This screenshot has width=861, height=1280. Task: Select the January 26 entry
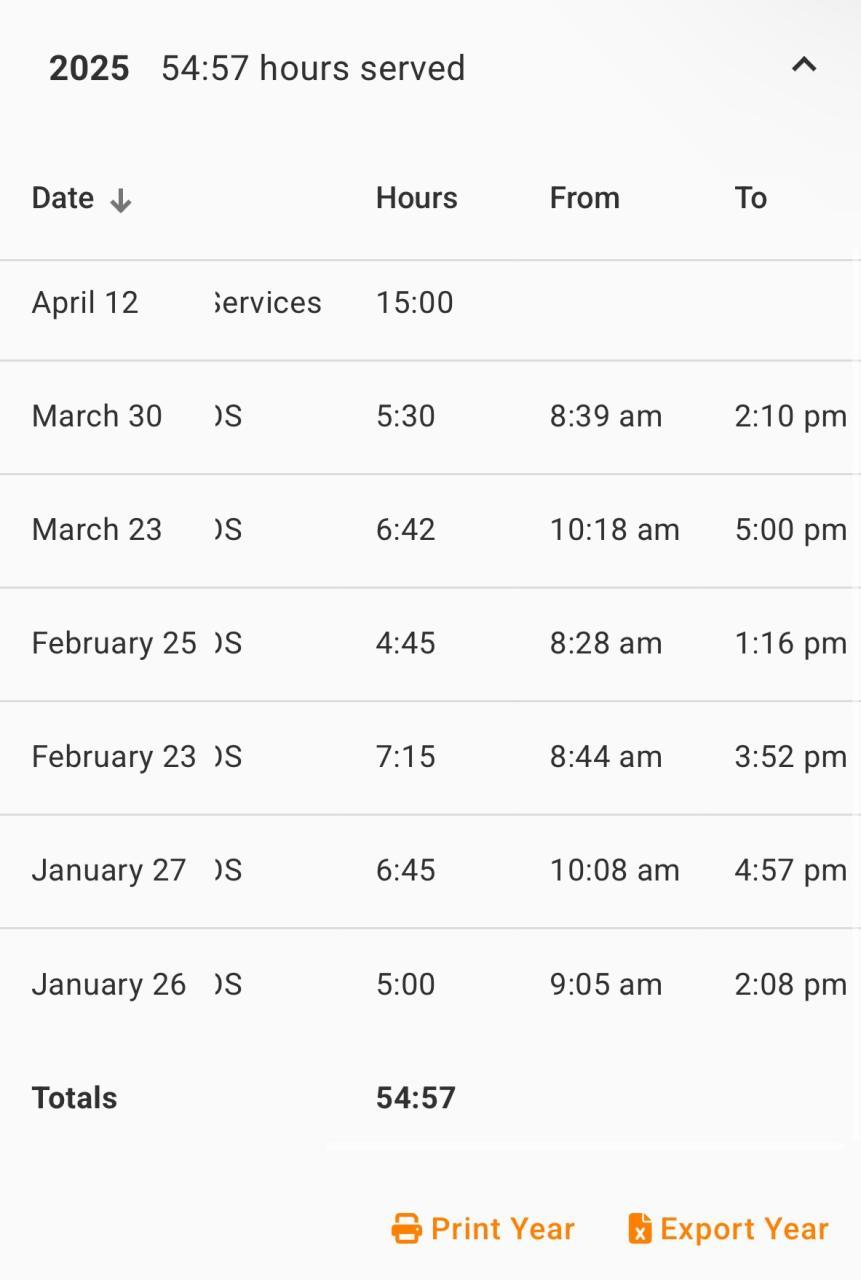pyautogui.click(x=108, y=985)
